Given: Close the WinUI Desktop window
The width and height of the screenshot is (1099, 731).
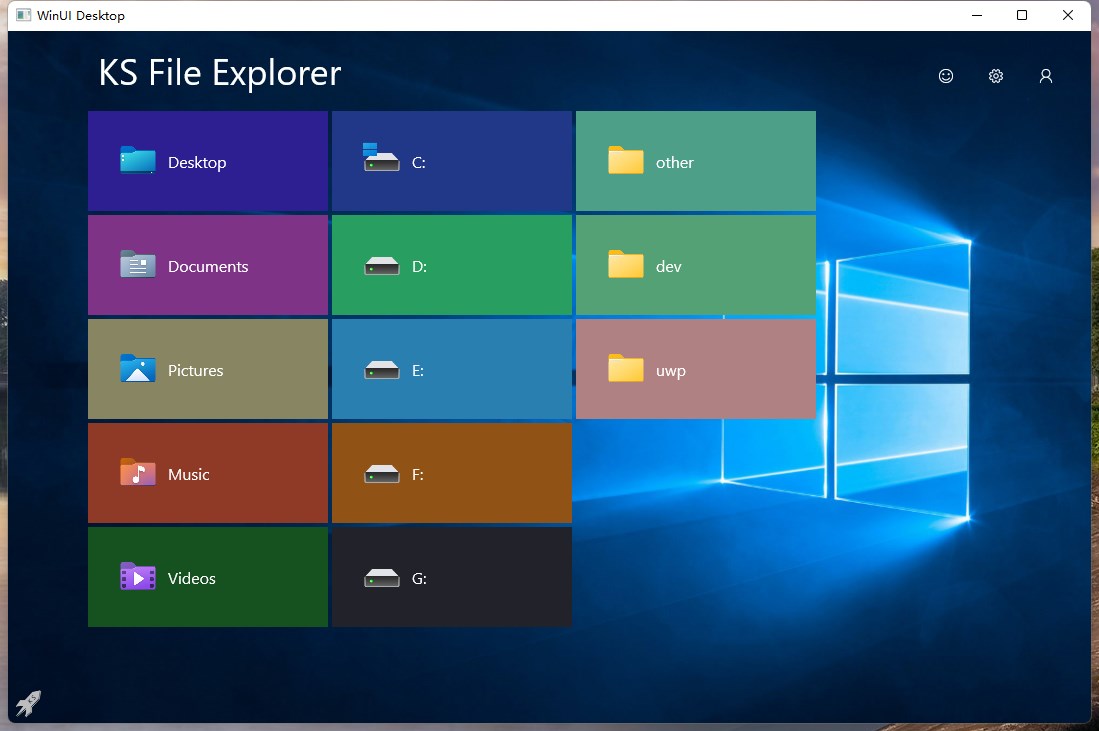Looking at the screenshot, I should (1067, 15).
